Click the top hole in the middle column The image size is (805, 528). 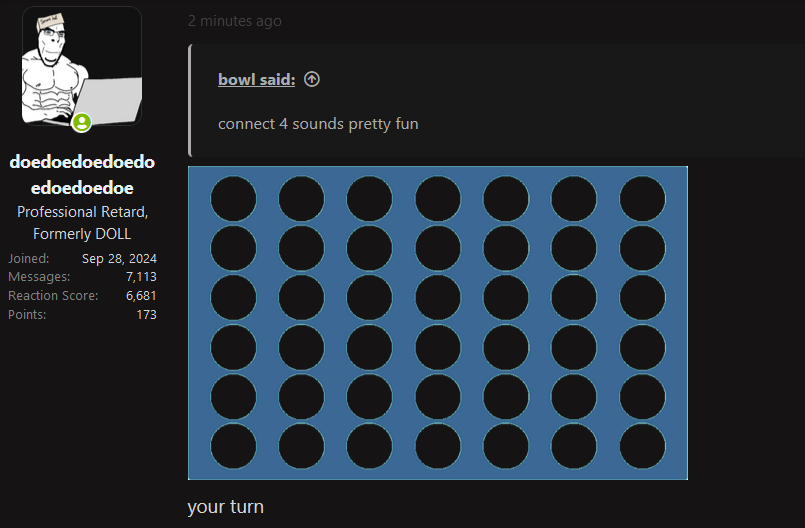pos(438,198)
